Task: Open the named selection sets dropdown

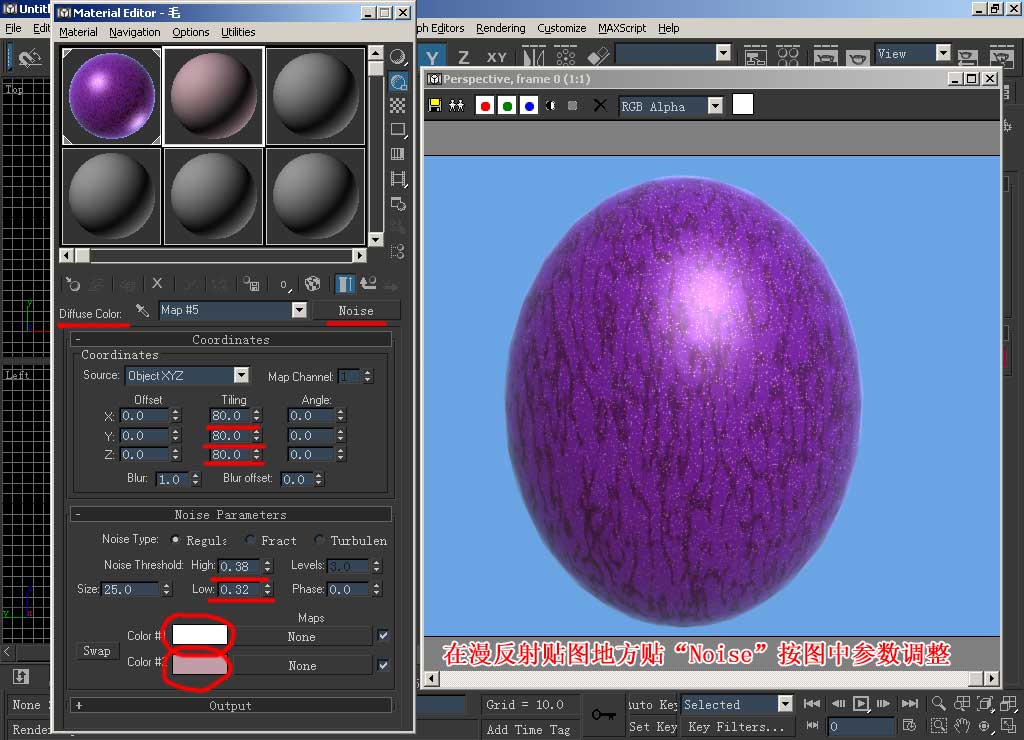Action: pyautogui.click(x=723, y=53)
